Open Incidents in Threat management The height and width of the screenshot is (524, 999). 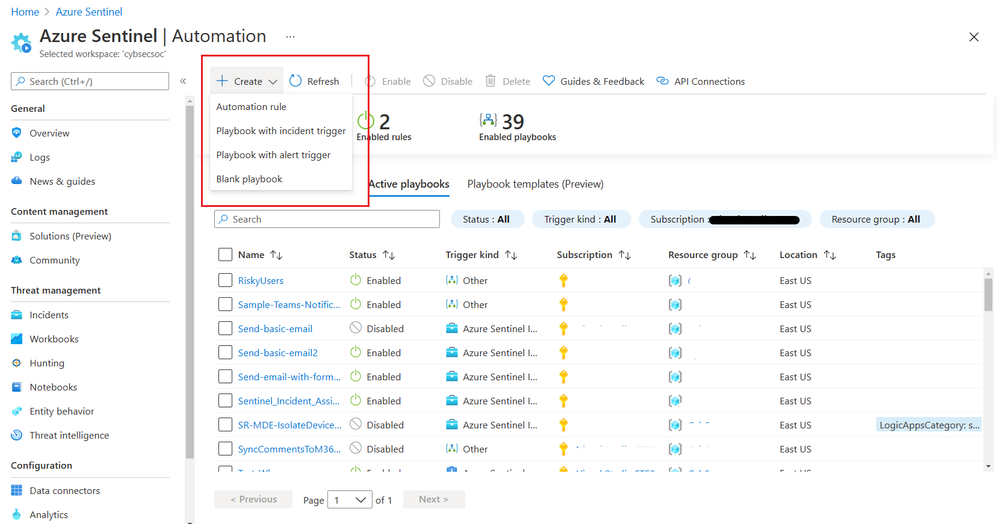[x=48, y=314]
